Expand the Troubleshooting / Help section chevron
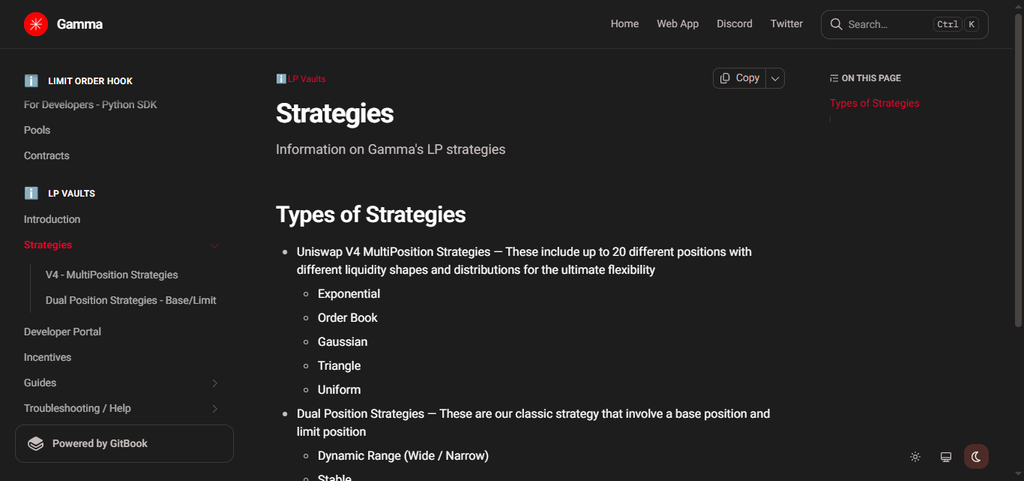The height and width of the screenshot is (481, 1024). (215, 409)
